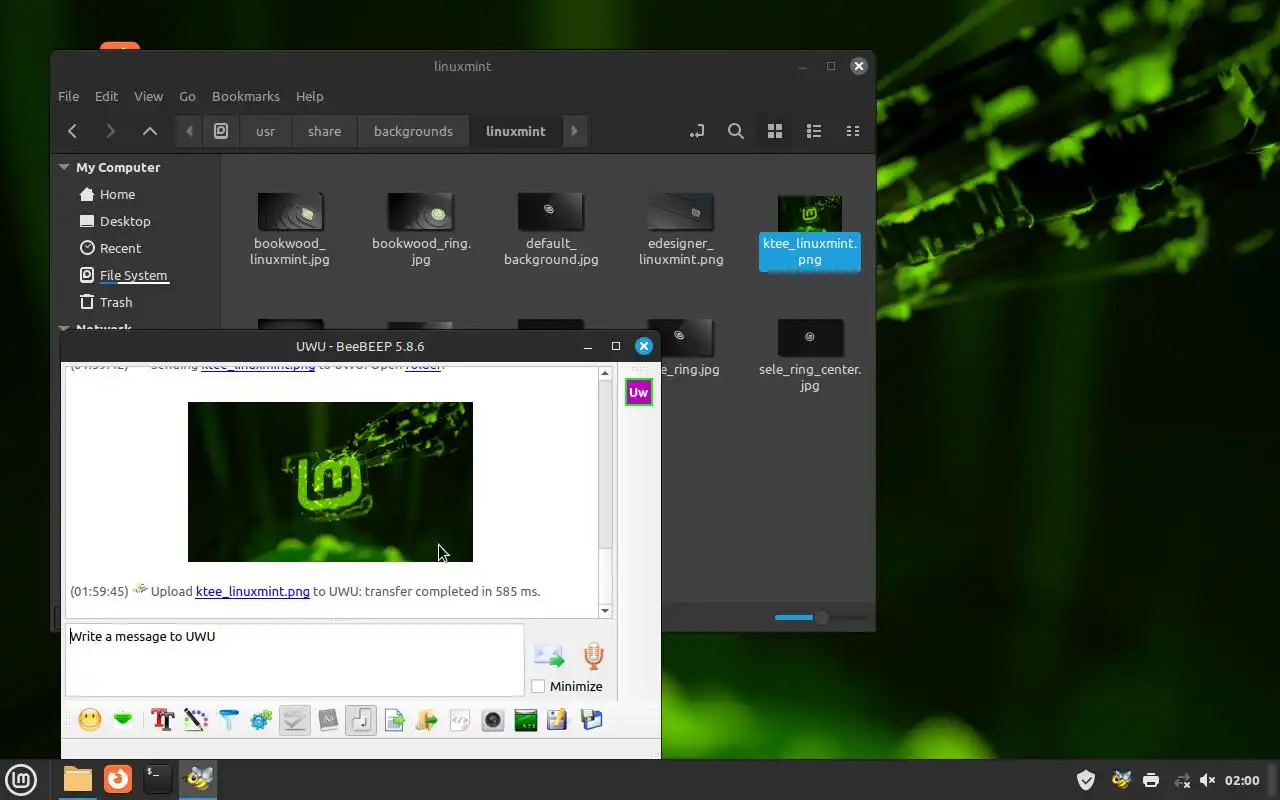Send the message with the envelope arrow button

(x=549, y=656)
